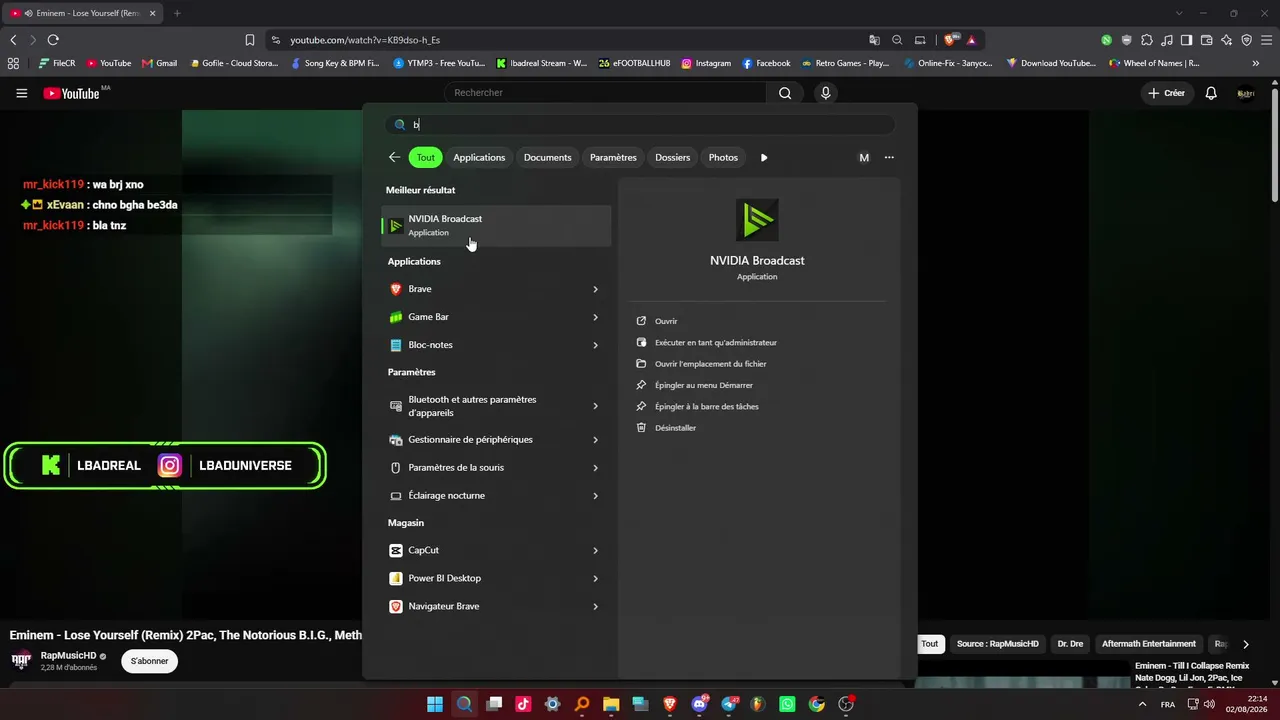The height and width of the screenshot is (720, 1280).
Task: Switch to Photos search filter
Action: 723,157
